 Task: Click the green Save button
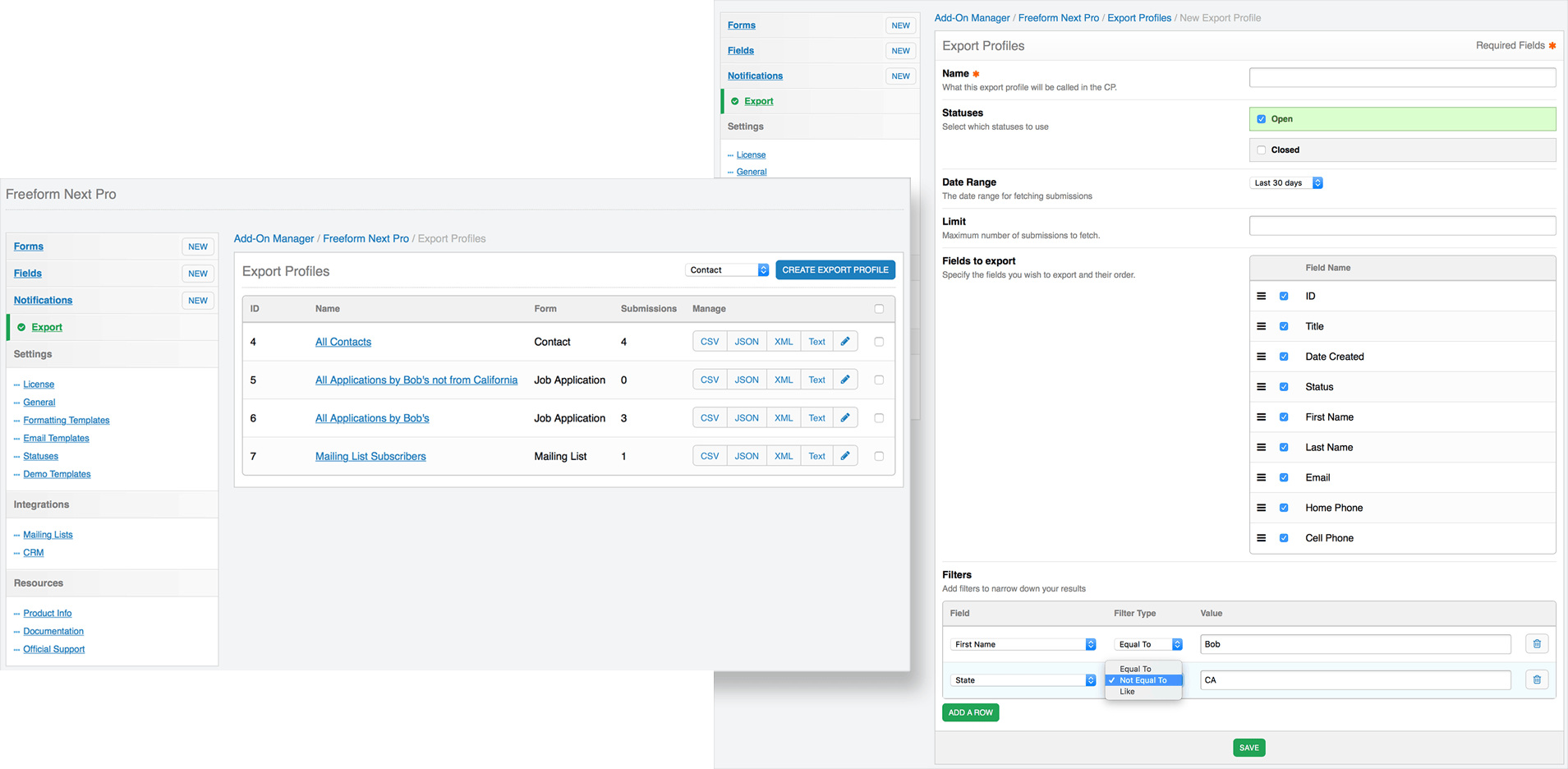(x=1249, y=748)
